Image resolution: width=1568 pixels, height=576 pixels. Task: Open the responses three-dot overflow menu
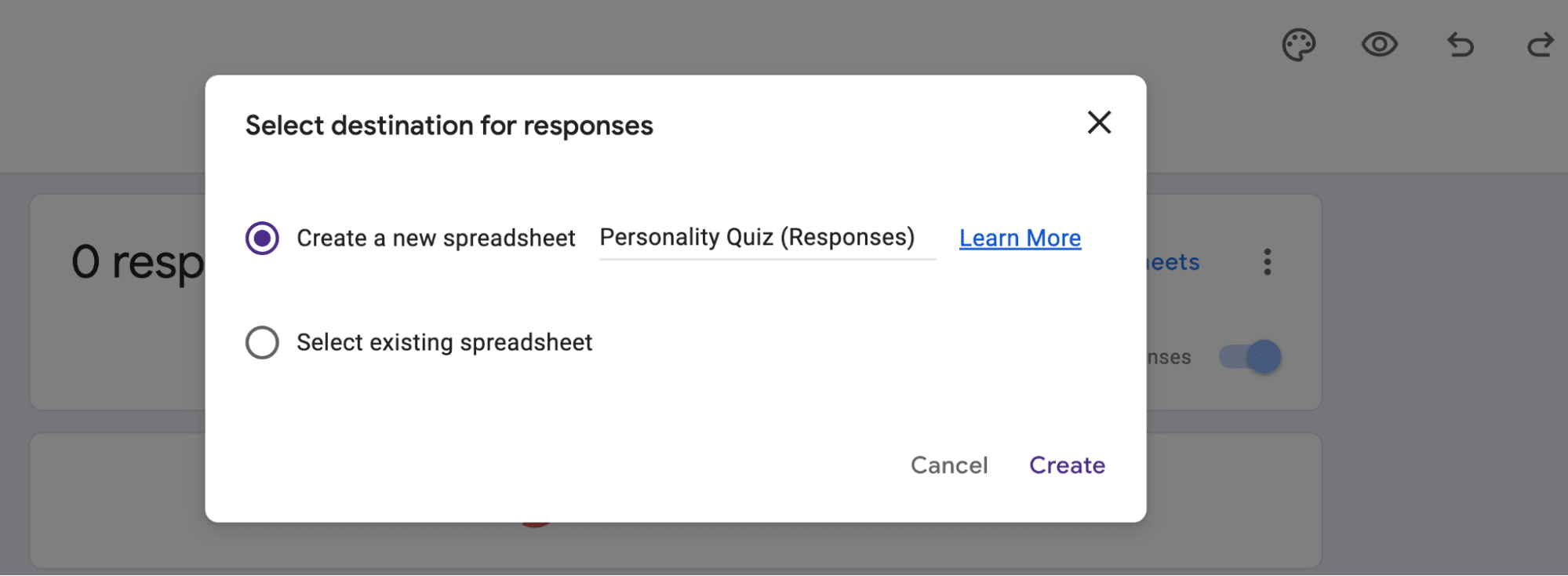(1267, 262)
